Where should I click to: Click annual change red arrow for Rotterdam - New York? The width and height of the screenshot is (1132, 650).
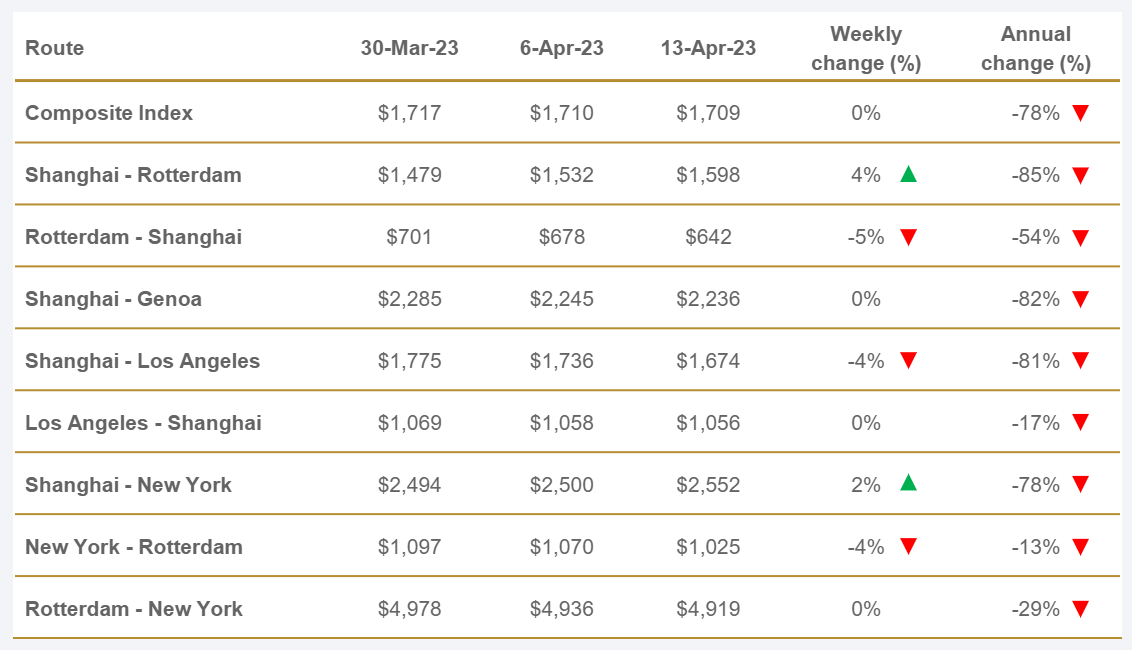(1080, 609)
